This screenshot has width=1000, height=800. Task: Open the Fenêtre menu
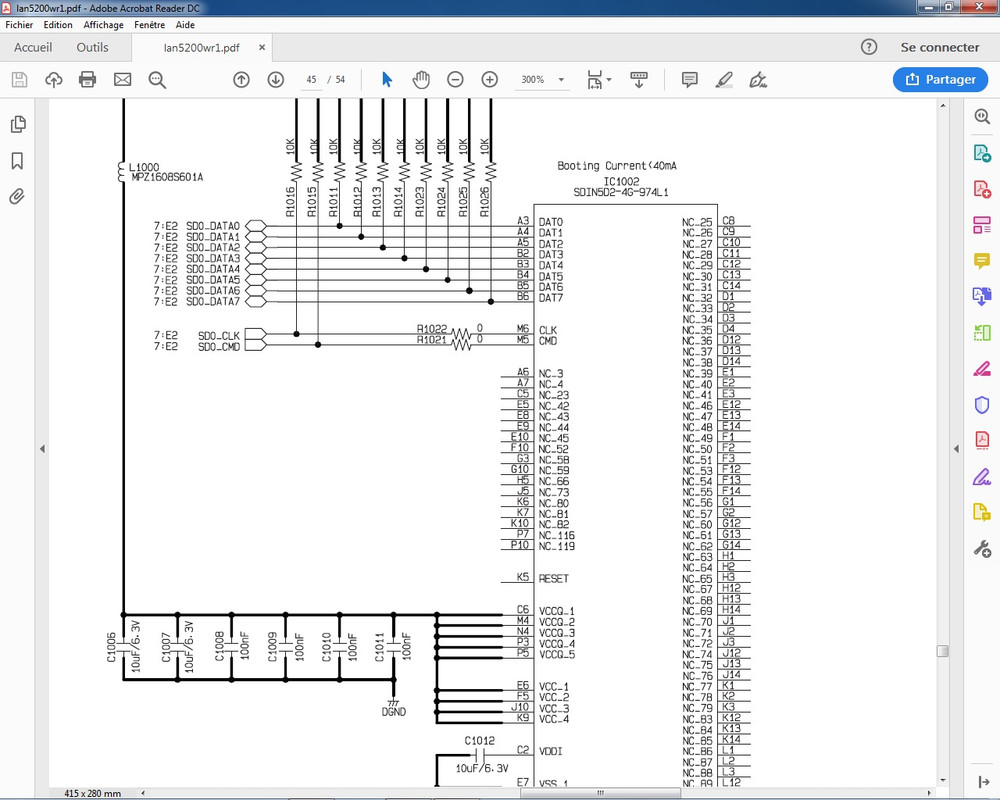click(x=149, y=25)
